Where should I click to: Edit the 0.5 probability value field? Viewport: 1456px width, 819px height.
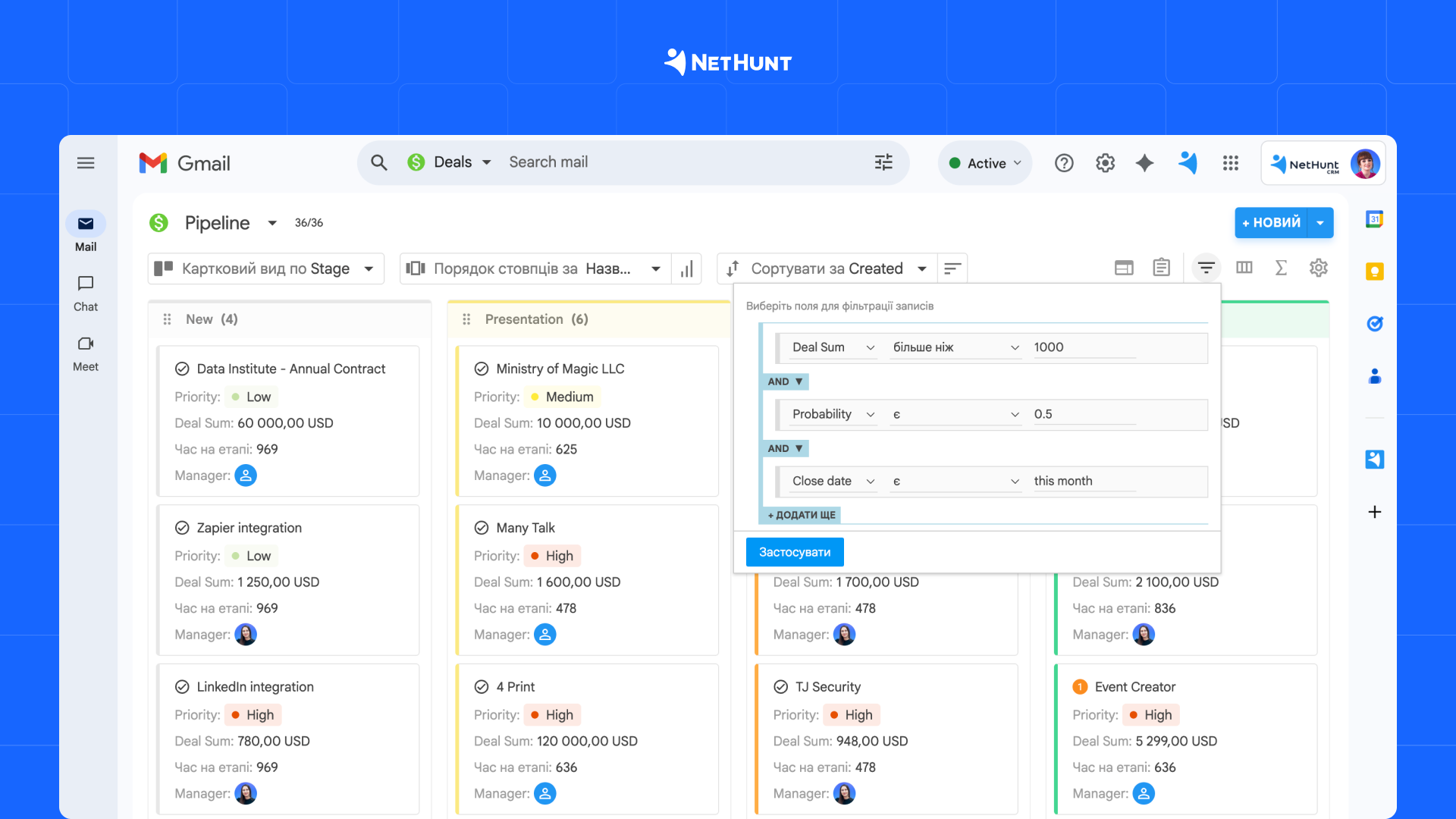[1084, 414]
